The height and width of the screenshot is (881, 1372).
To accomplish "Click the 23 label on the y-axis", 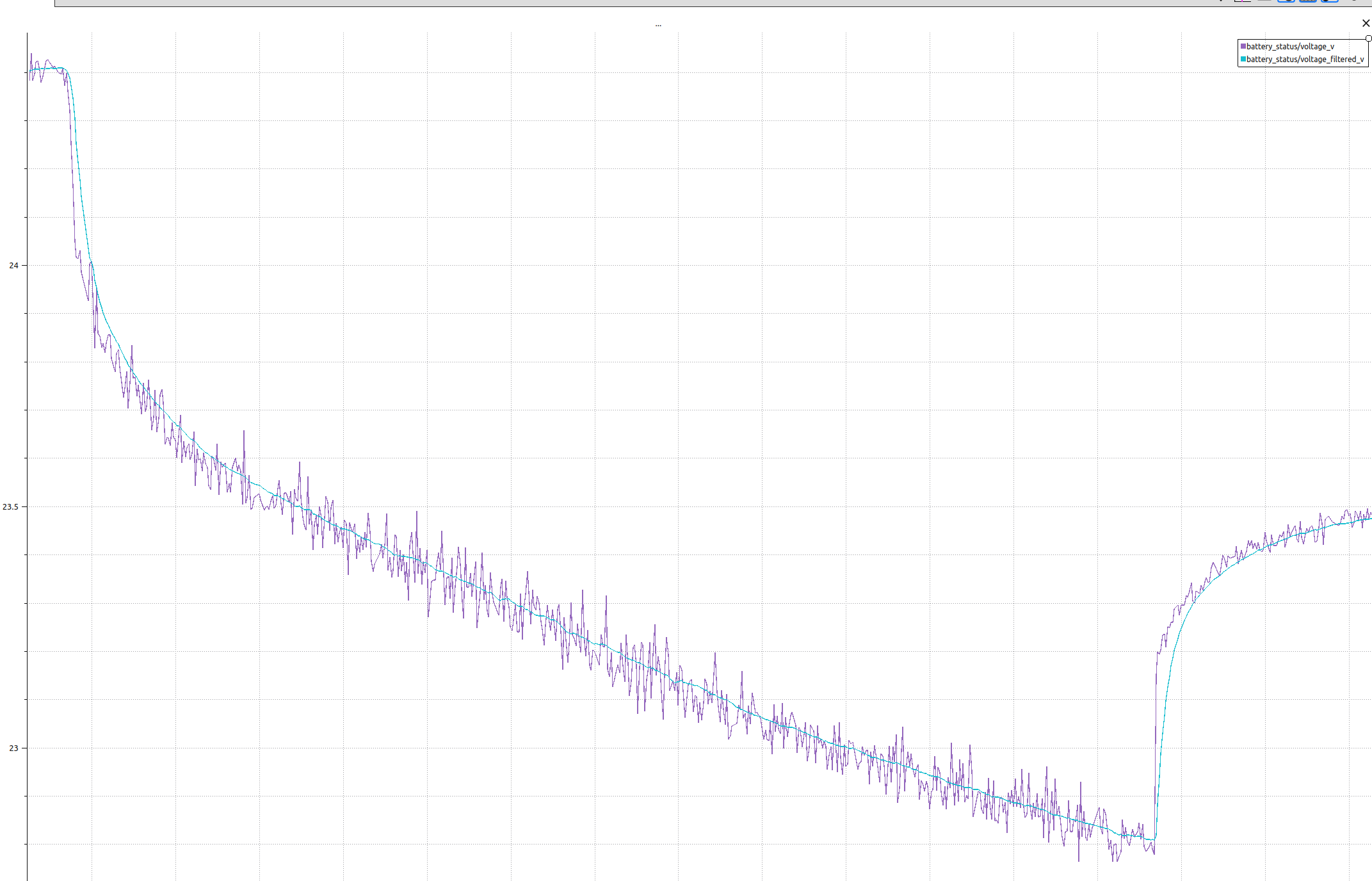I will coord(13,748).
